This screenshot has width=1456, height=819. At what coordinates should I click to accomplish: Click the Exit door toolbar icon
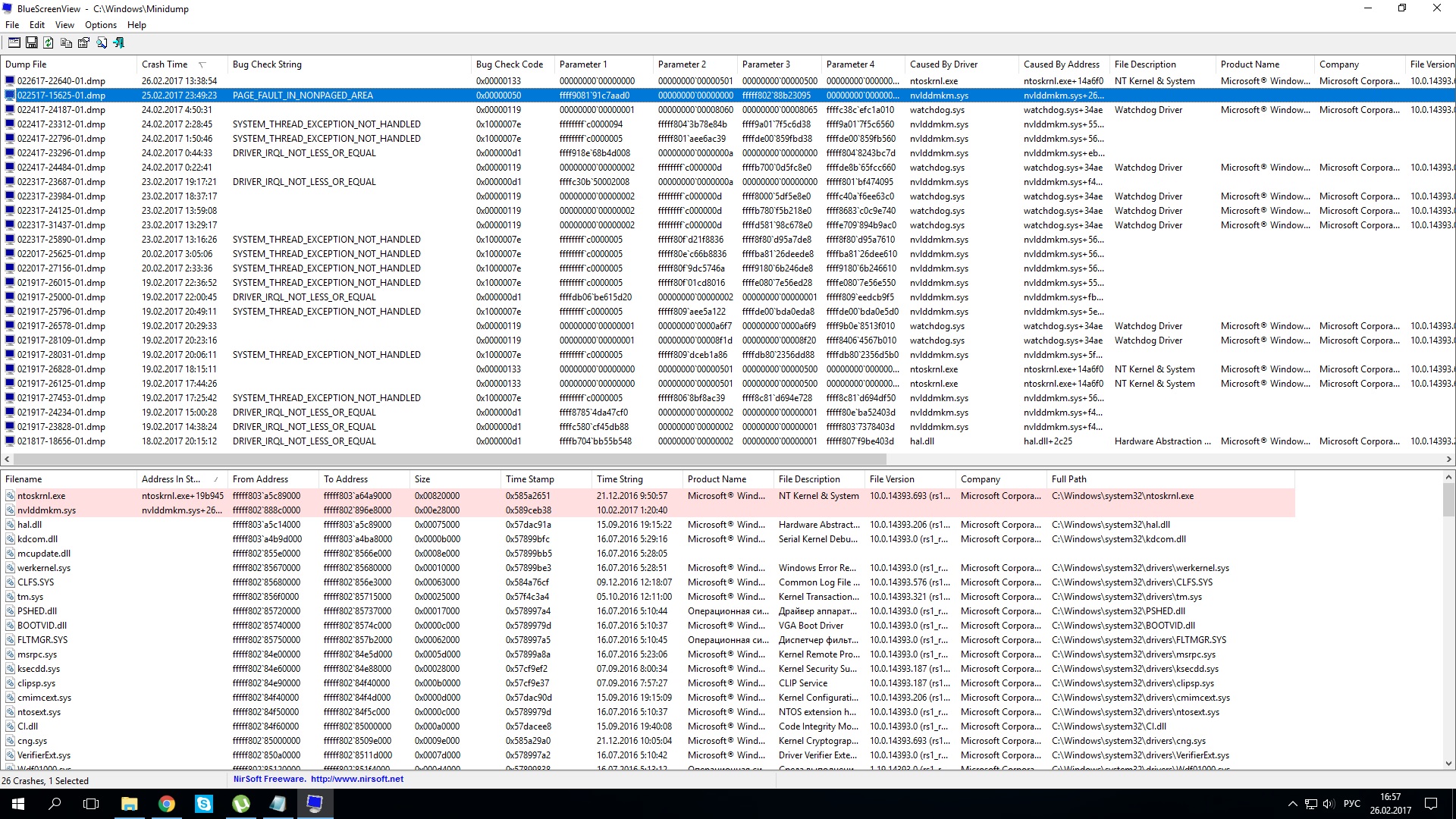pos(119,43)
